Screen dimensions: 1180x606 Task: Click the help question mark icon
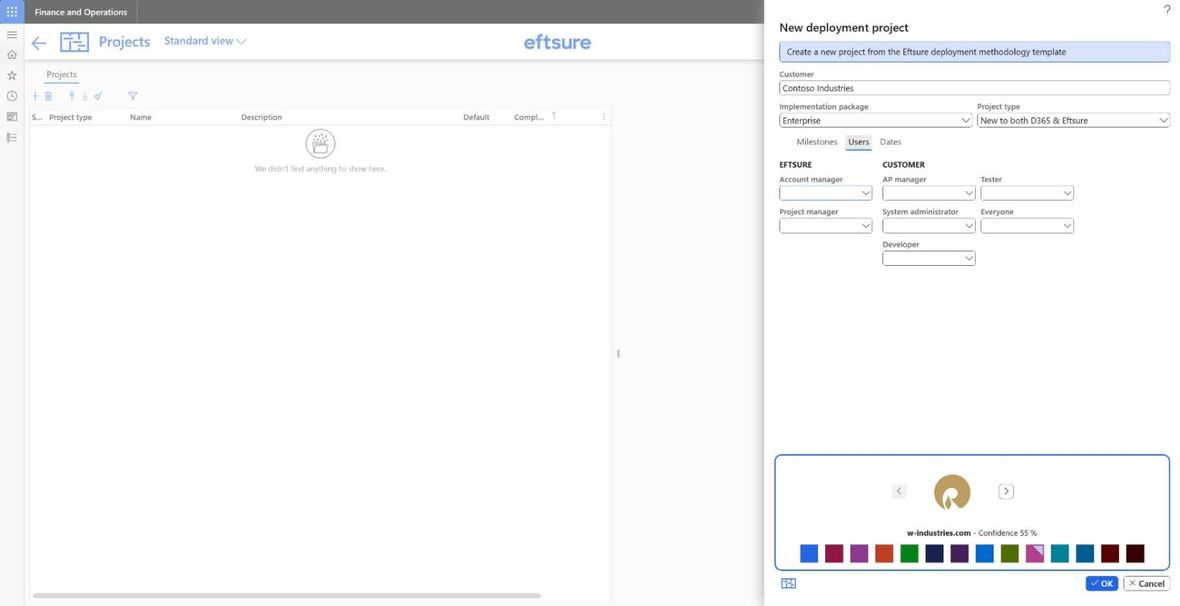click(1167, 10)
